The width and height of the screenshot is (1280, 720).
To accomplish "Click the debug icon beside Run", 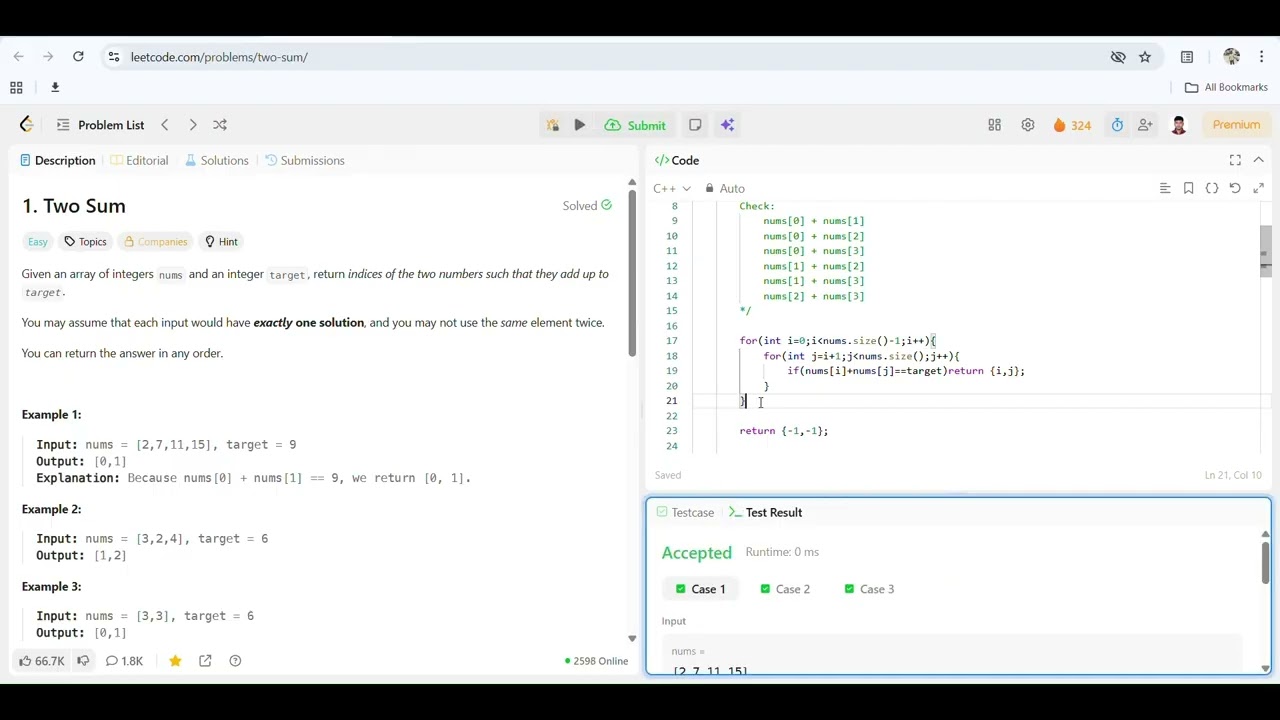I will (x=553, y=125).
